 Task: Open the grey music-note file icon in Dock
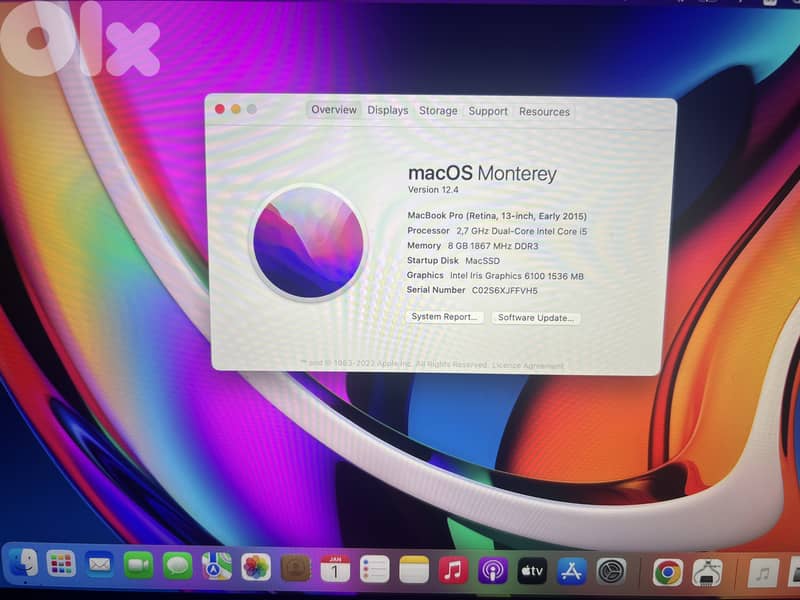click(763, 574)
